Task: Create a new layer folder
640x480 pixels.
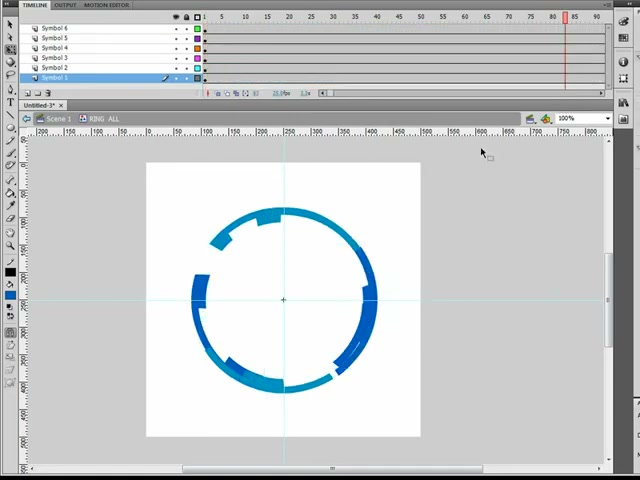Action: tap(38, 93)
